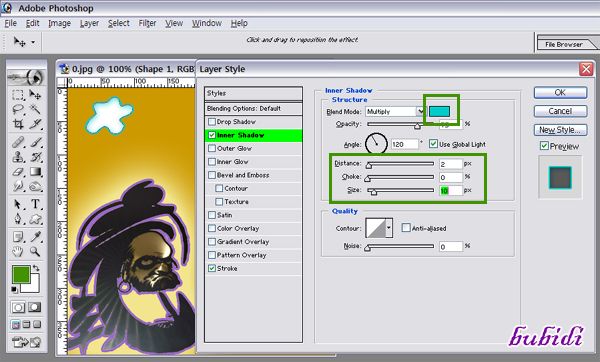This screenshot has height=362, width=600.
Task: Open the Styles list header
Action: pos(253,93)
